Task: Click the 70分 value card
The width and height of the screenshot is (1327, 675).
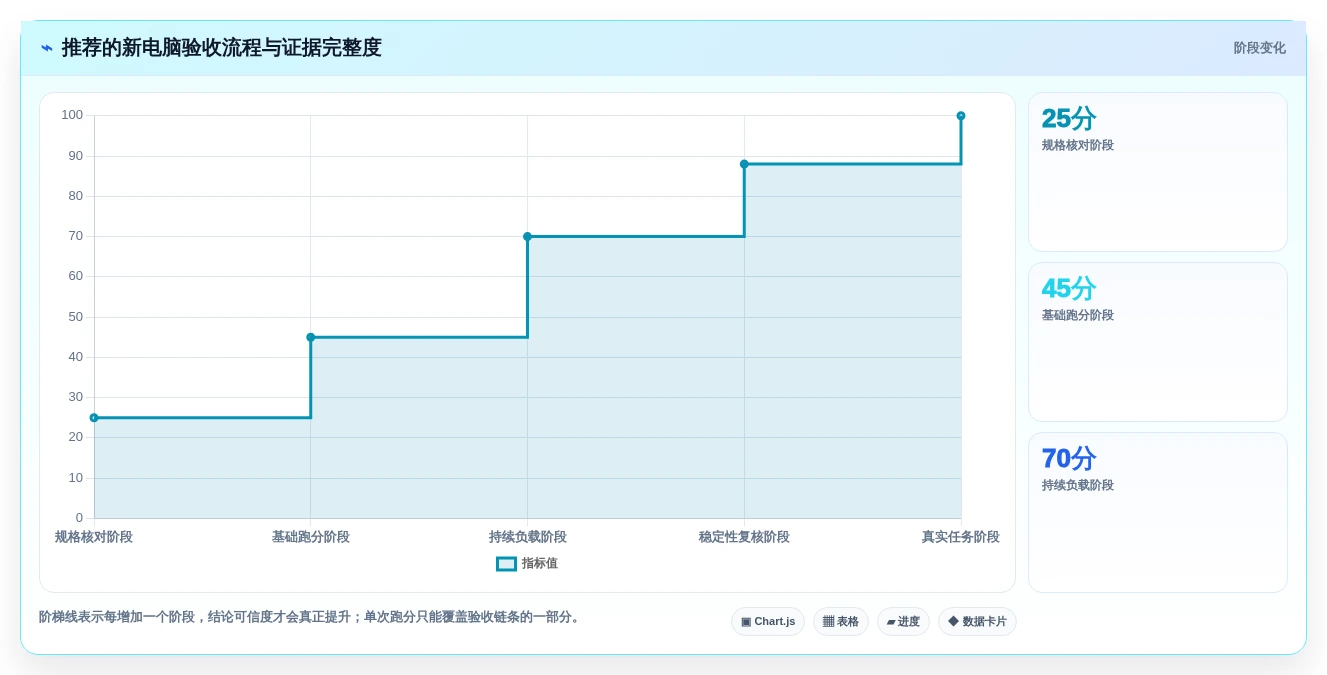Action: click(x=1158, y=512)
